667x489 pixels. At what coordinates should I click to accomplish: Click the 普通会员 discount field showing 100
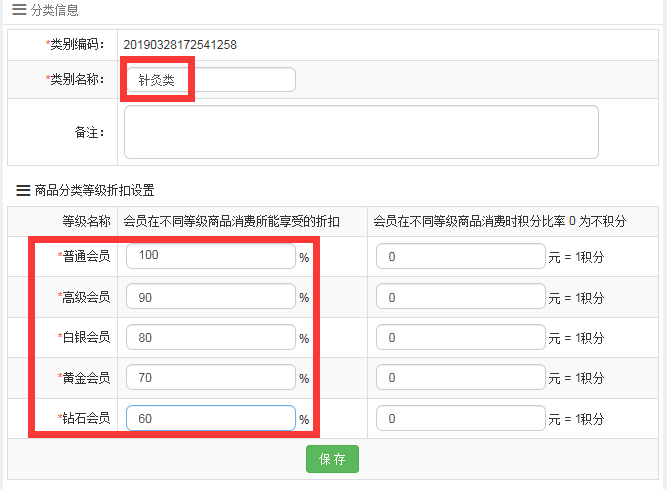(x=211, y=257)
